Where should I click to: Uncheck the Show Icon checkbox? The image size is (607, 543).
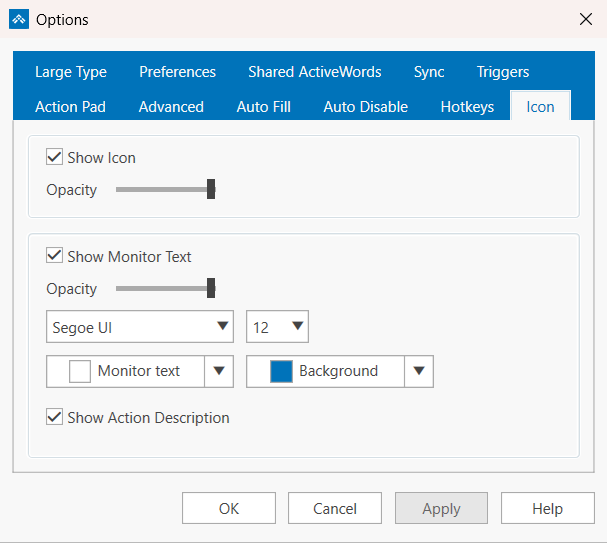coord(54,157)
